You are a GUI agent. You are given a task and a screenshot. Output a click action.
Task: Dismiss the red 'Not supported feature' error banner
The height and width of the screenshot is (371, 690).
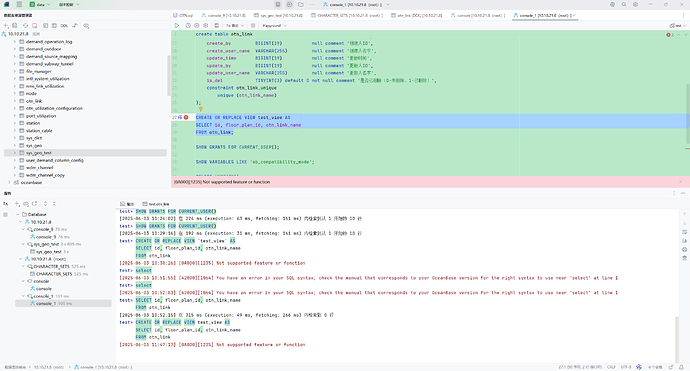(680, 182)
